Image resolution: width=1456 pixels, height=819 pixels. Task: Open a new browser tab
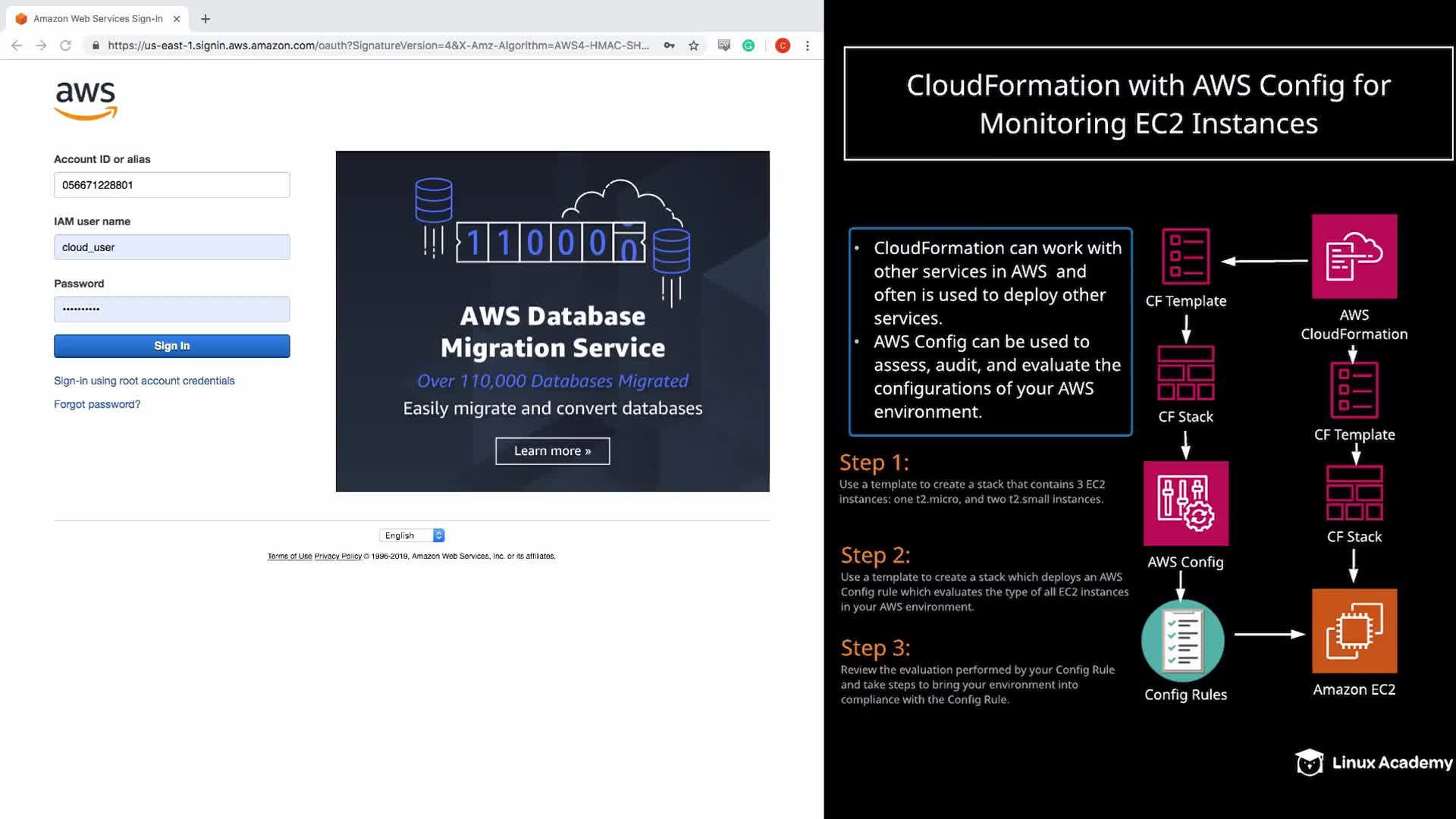point(206,19)
